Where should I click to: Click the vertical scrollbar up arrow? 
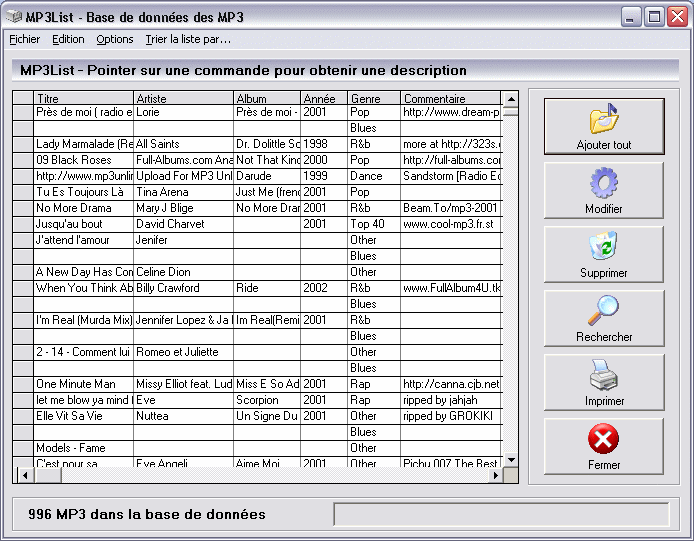pos(511,99)
